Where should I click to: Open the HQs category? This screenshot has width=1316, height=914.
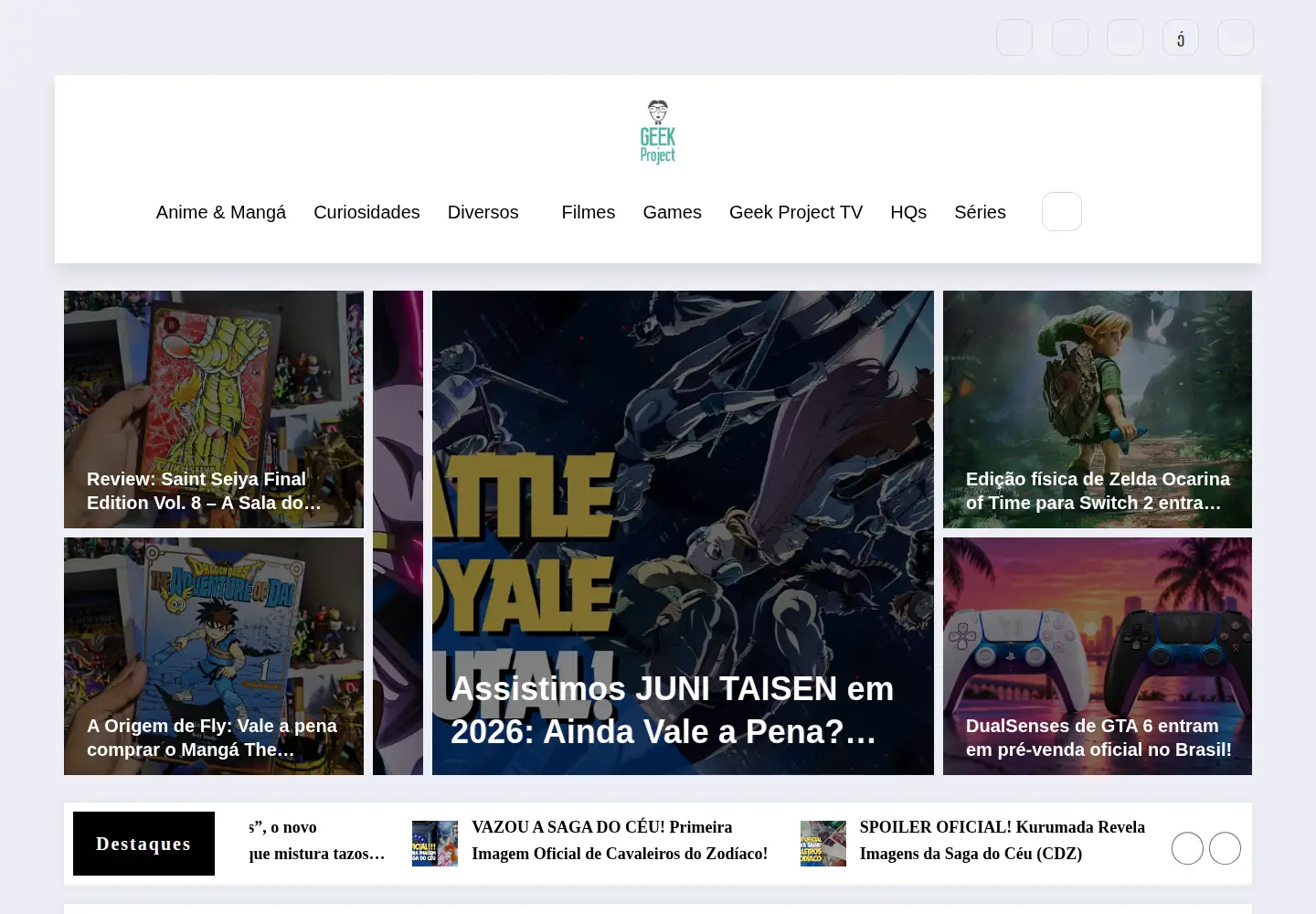coord(908,212)
